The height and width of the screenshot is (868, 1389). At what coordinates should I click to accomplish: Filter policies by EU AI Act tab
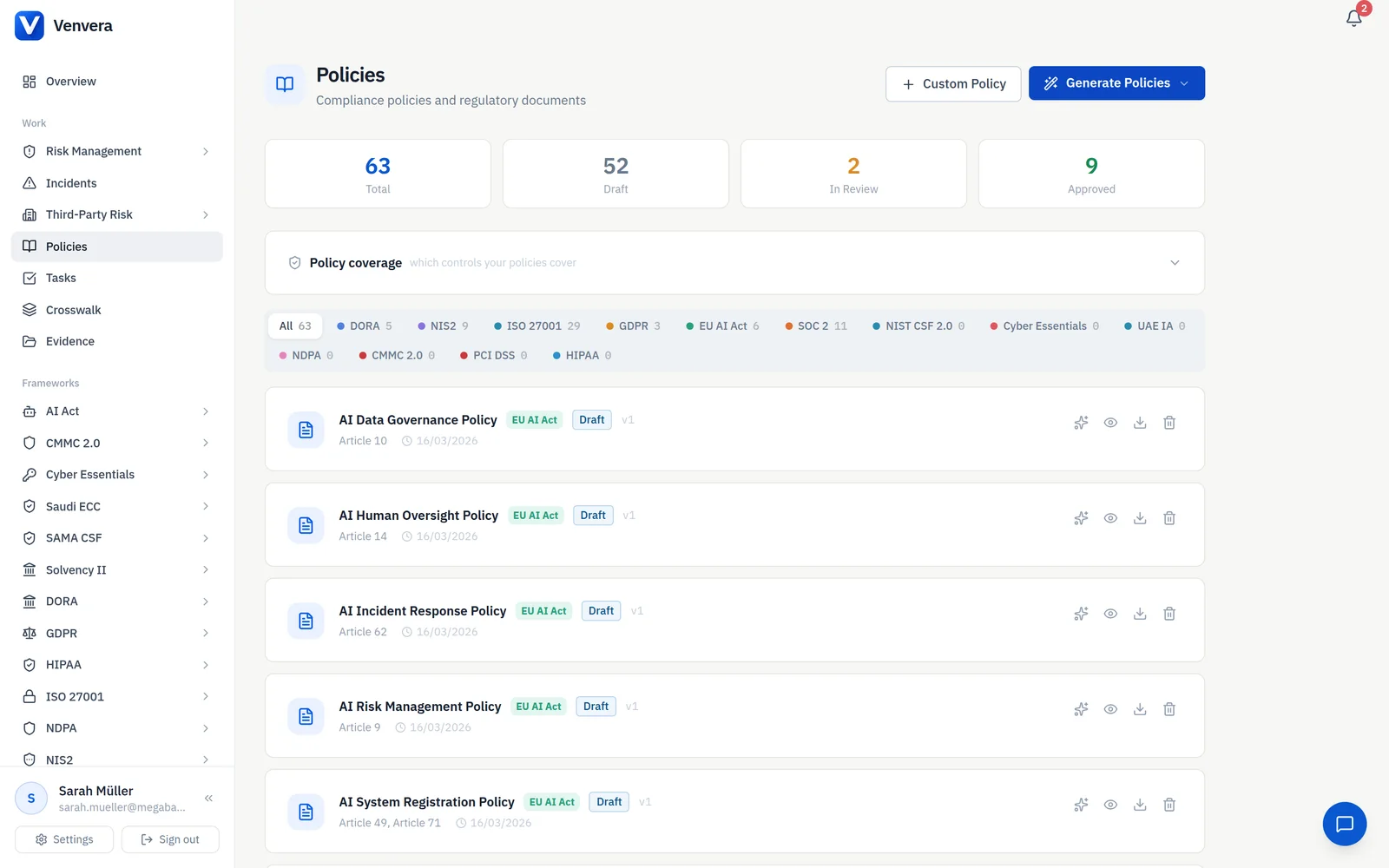click(723, 325)
